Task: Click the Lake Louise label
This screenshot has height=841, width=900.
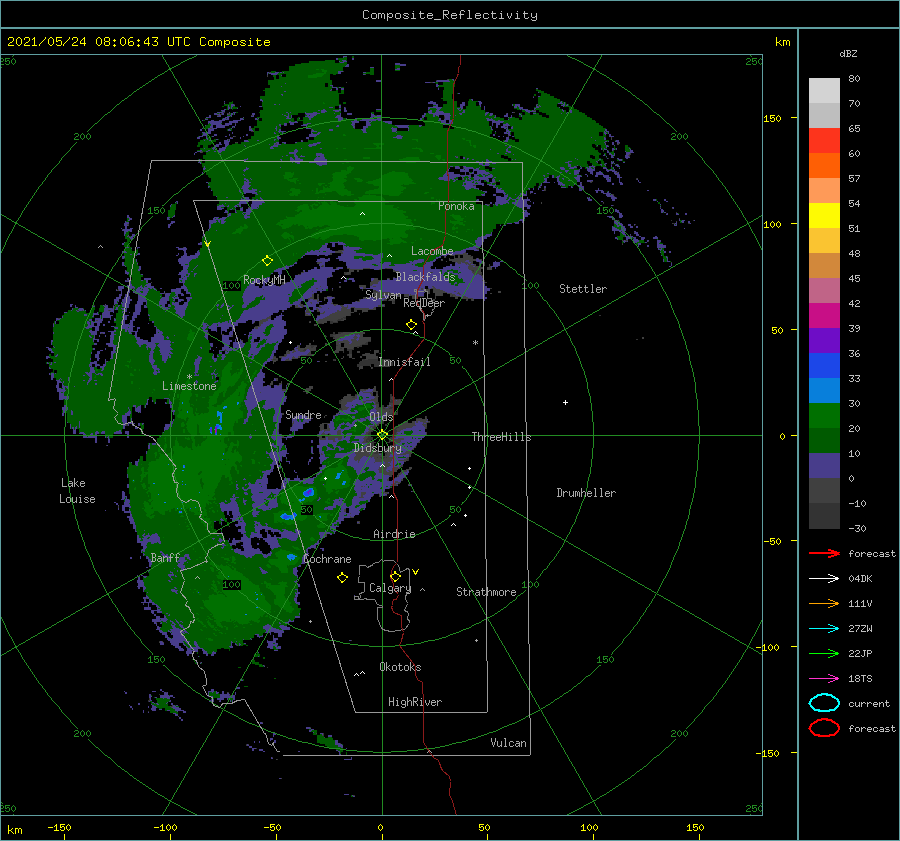Action: [x=77, y=491]
